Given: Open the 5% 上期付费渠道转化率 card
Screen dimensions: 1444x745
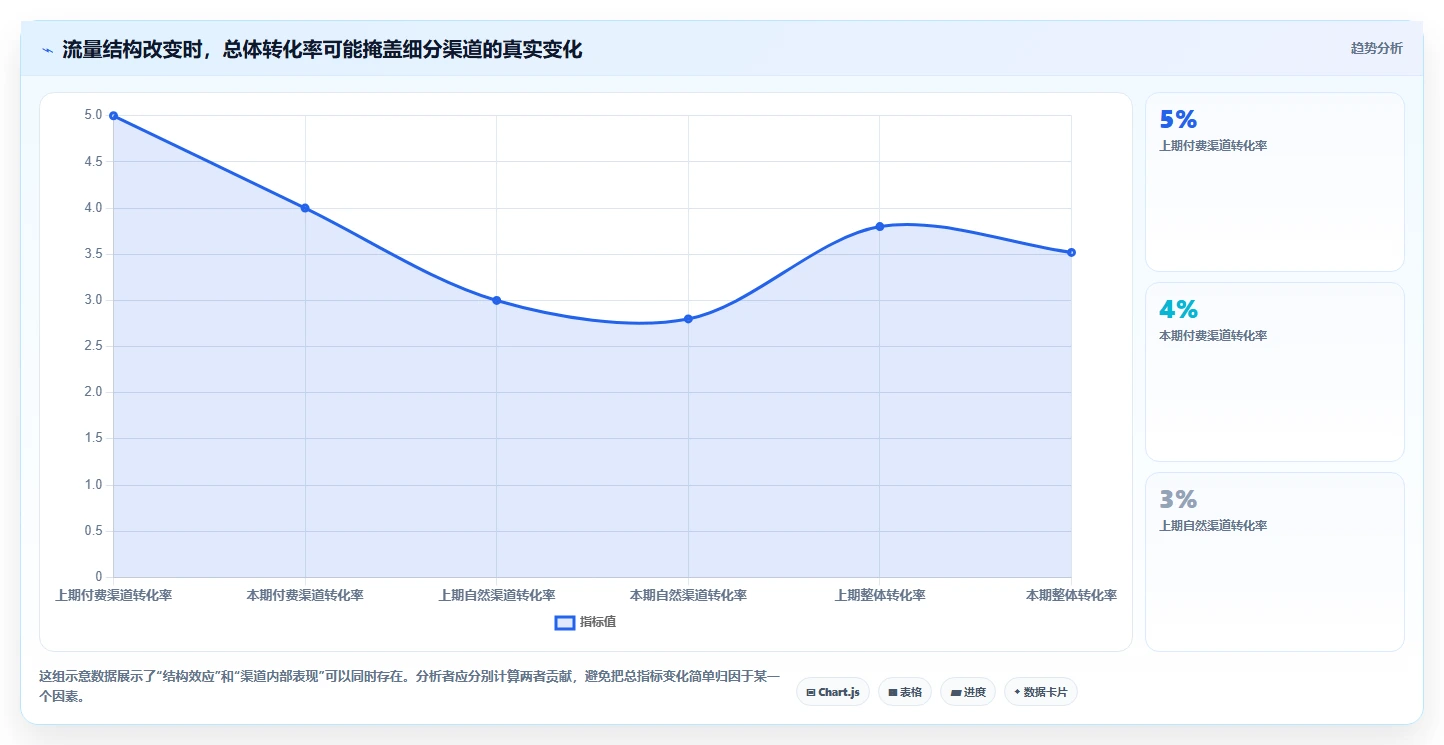Looking at the screenshot, I should click(x=1275, y=182).
